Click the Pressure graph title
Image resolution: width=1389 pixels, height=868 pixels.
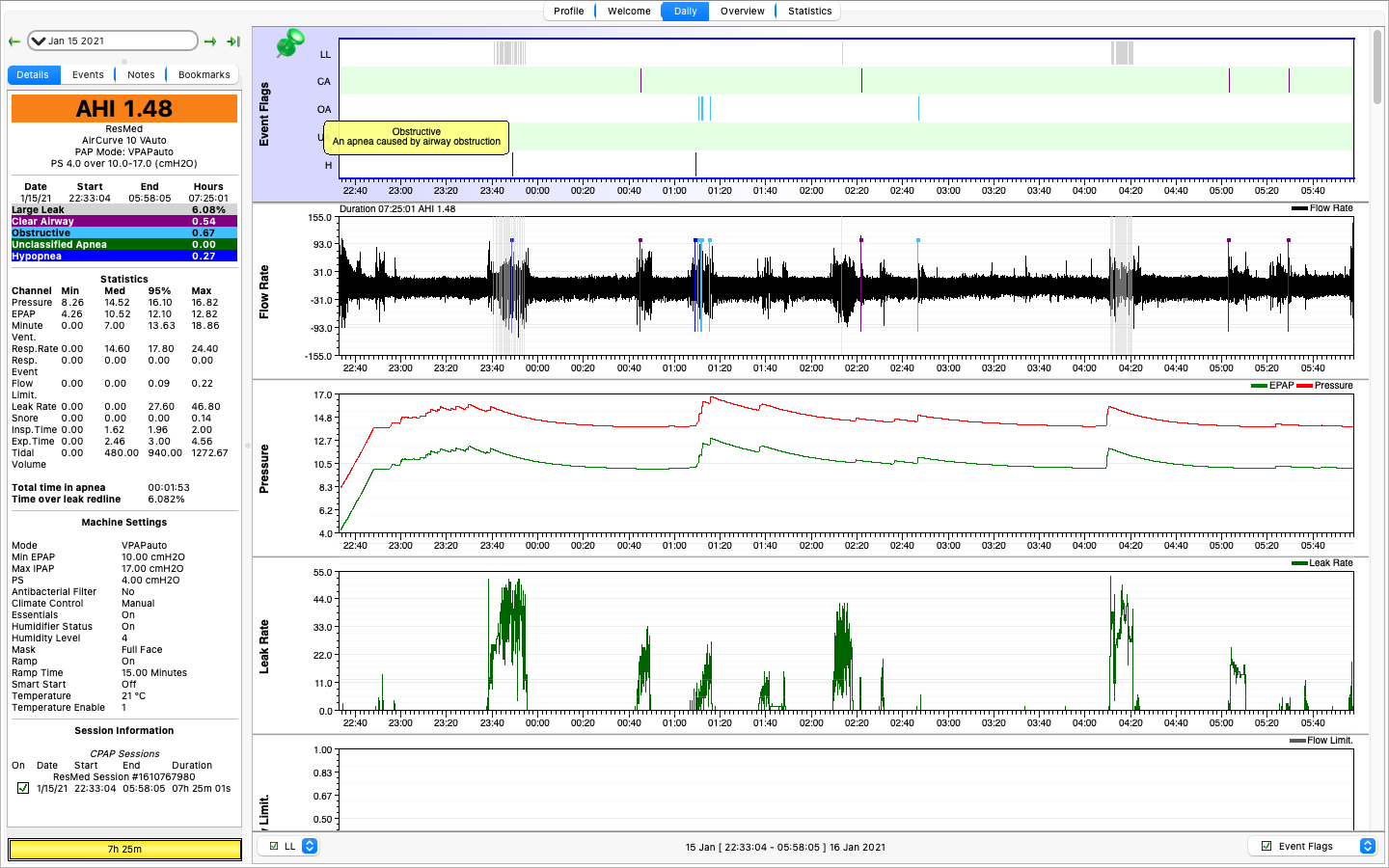coord(263,469)
